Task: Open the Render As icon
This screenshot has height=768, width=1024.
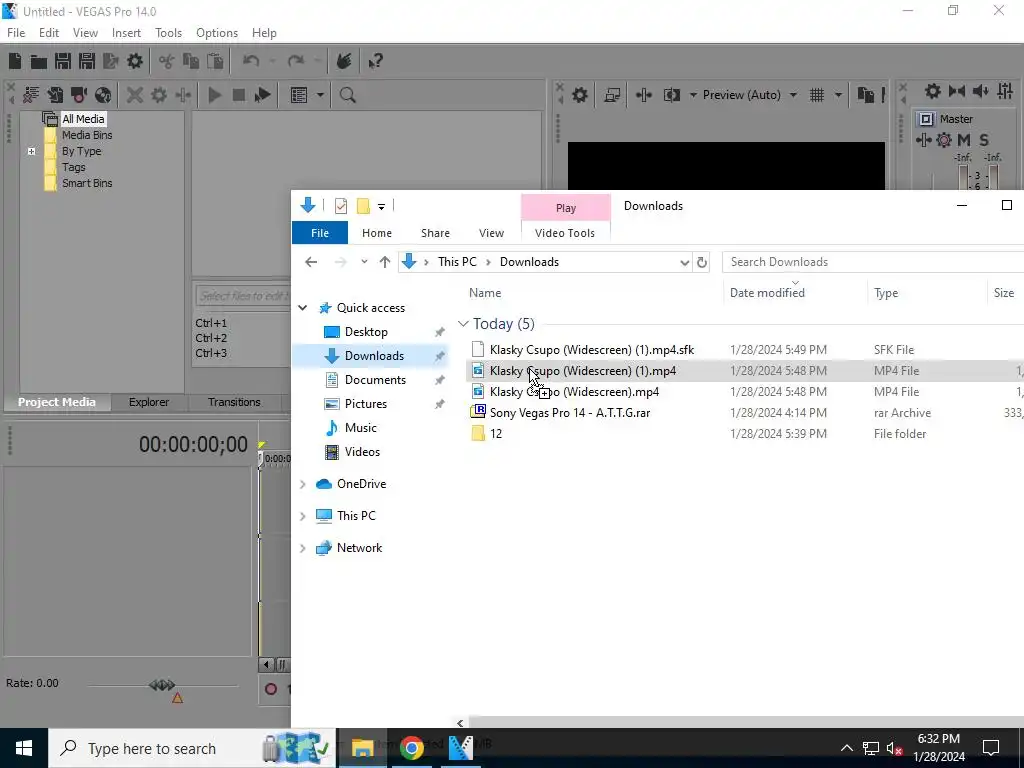Action: (x=111, y=61)
